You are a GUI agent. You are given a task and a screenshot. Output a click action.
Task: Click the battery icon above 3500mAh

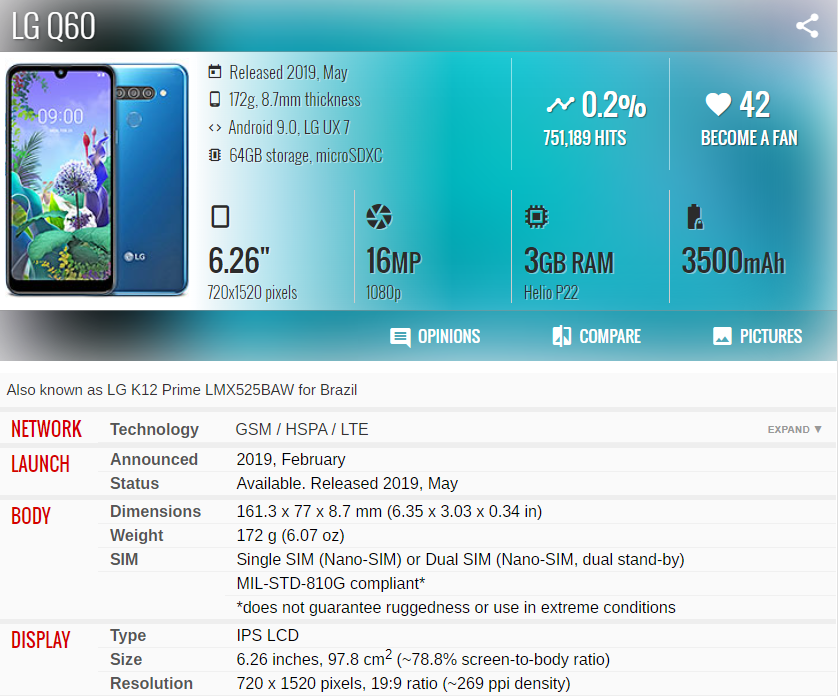click(694, 217)
